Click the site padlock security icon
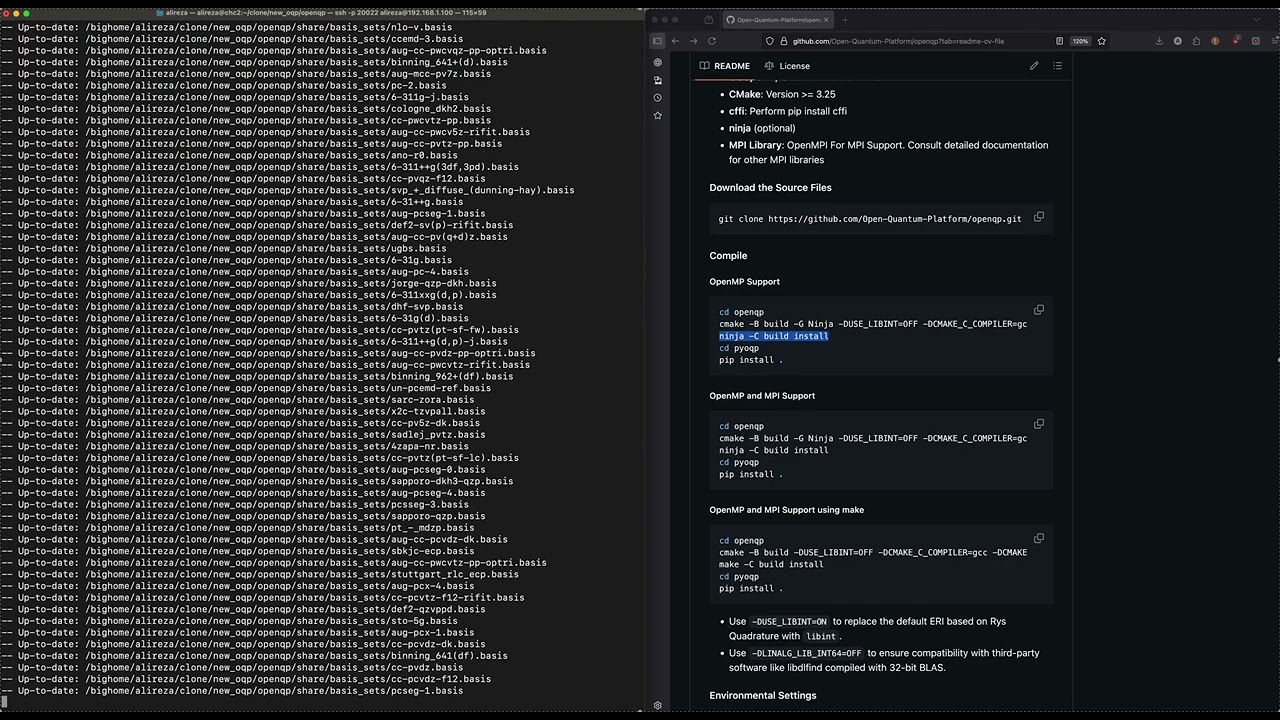1280x720 pixels. click(x=783, y=41)
